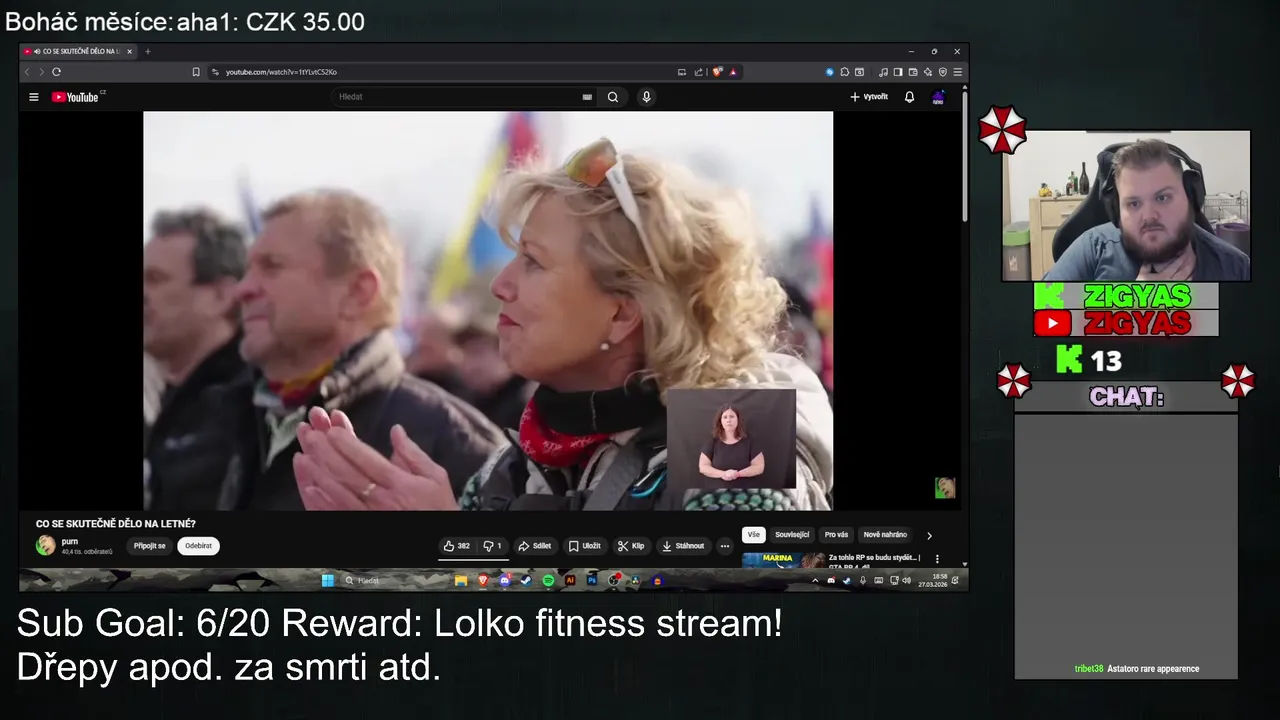Open the YouTube account avatar menu
This screenshot has height=720, width=1280.
938,97
